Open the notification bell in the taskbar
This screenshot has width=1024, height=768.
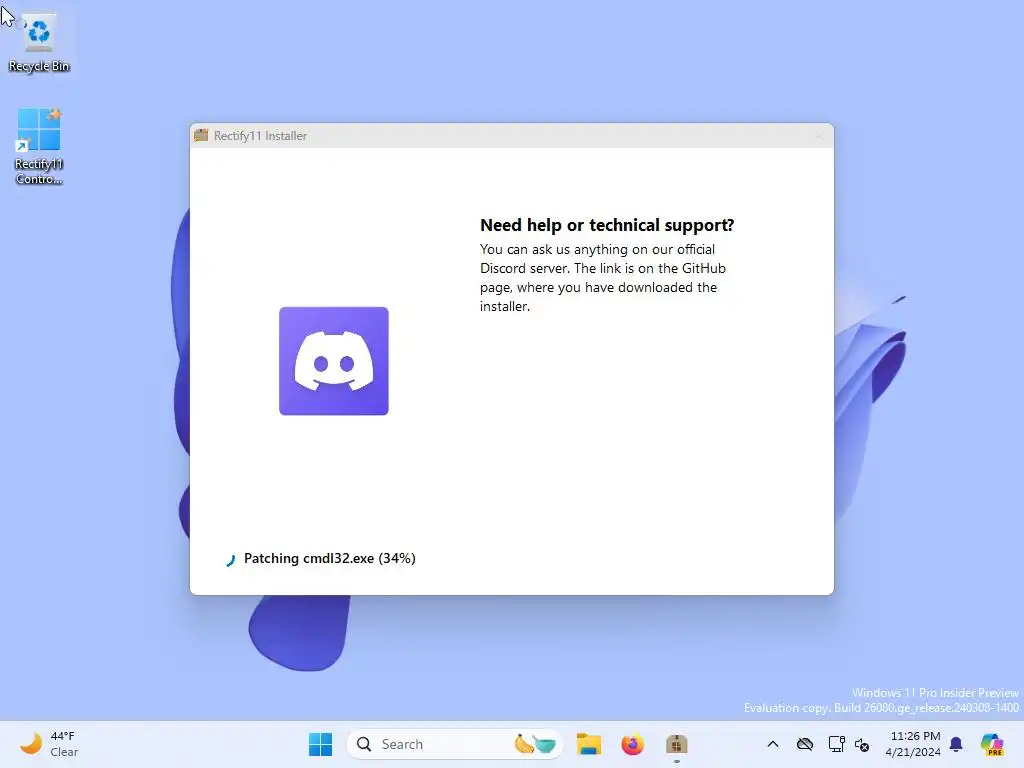coord(956,744)
